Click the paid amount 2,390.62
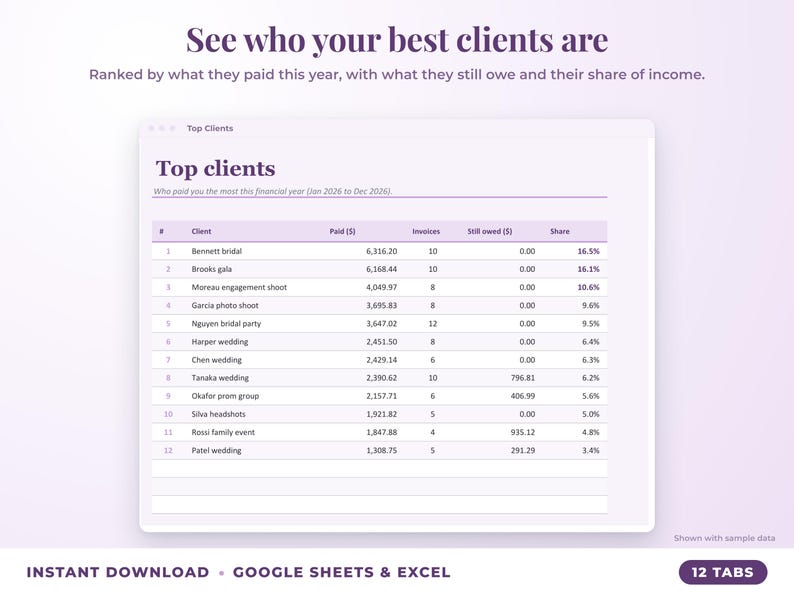This screenshot has width=794, height=596. 381,378
